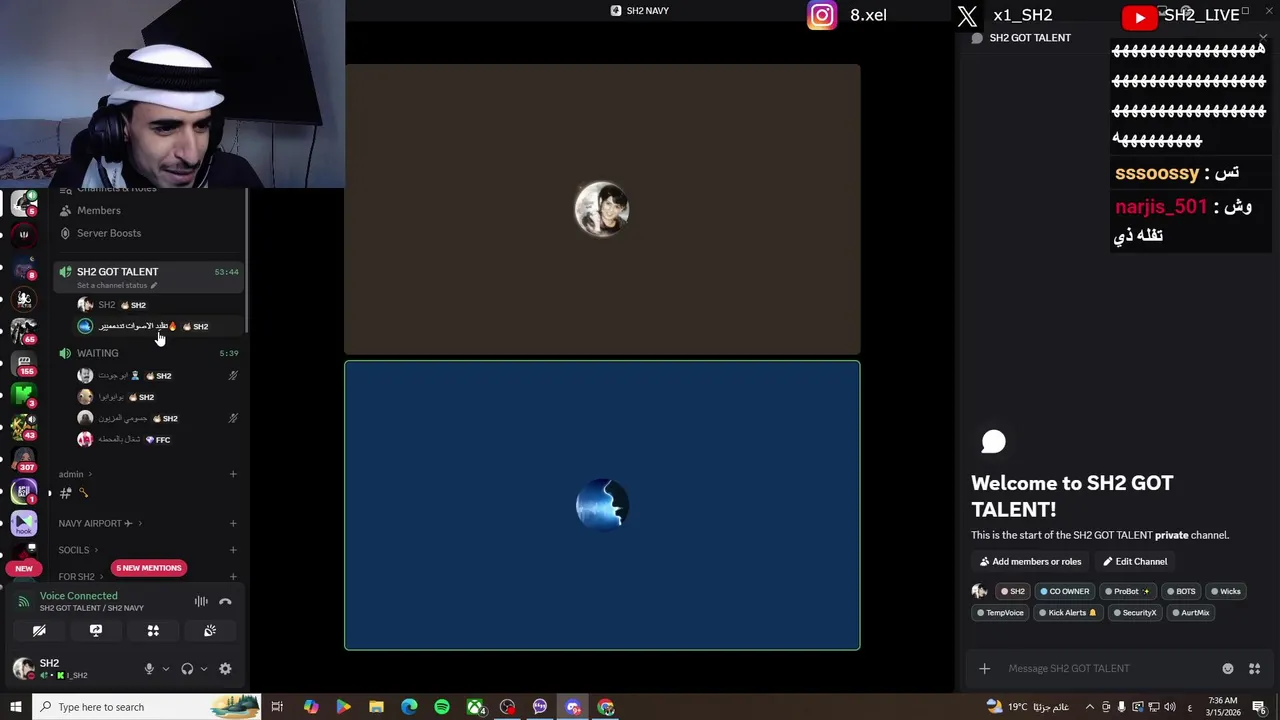This screenshot has height=720, width=1280.
Task: Open server icon with 155 badge
Action: tap(24, 362)
